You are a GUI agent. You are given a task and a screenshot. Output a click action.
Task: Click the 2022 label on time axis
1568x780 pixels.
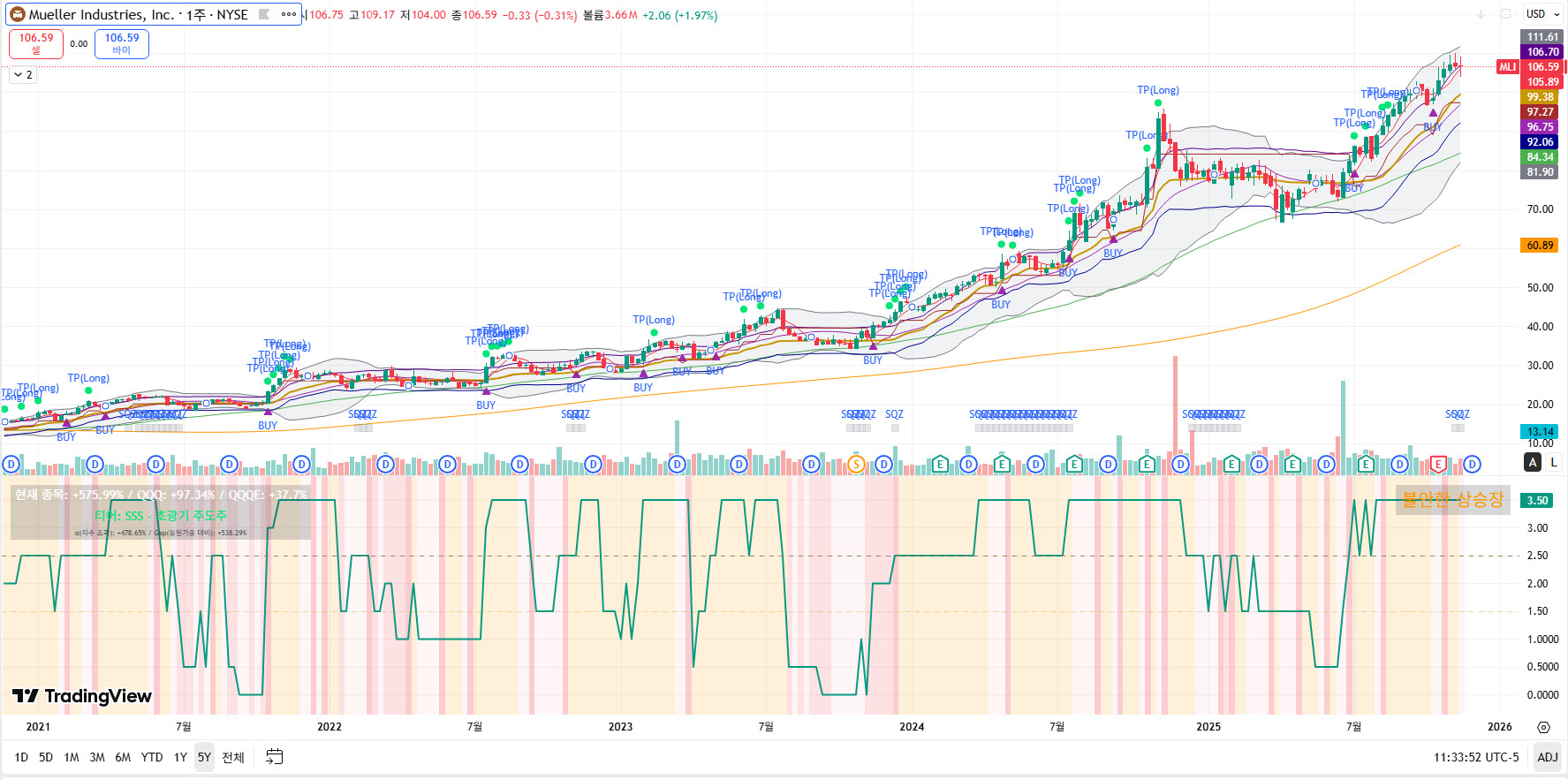point(330,727)
